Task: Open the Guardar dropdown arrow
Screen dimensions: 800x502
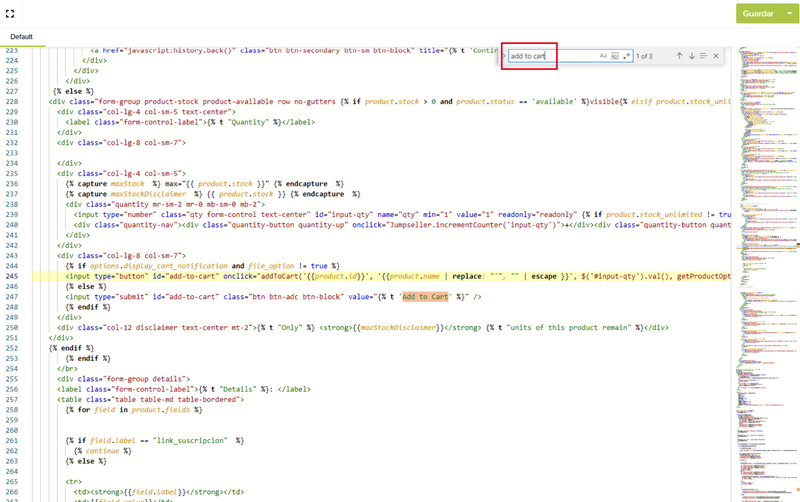Action: [x=789, y=14]
